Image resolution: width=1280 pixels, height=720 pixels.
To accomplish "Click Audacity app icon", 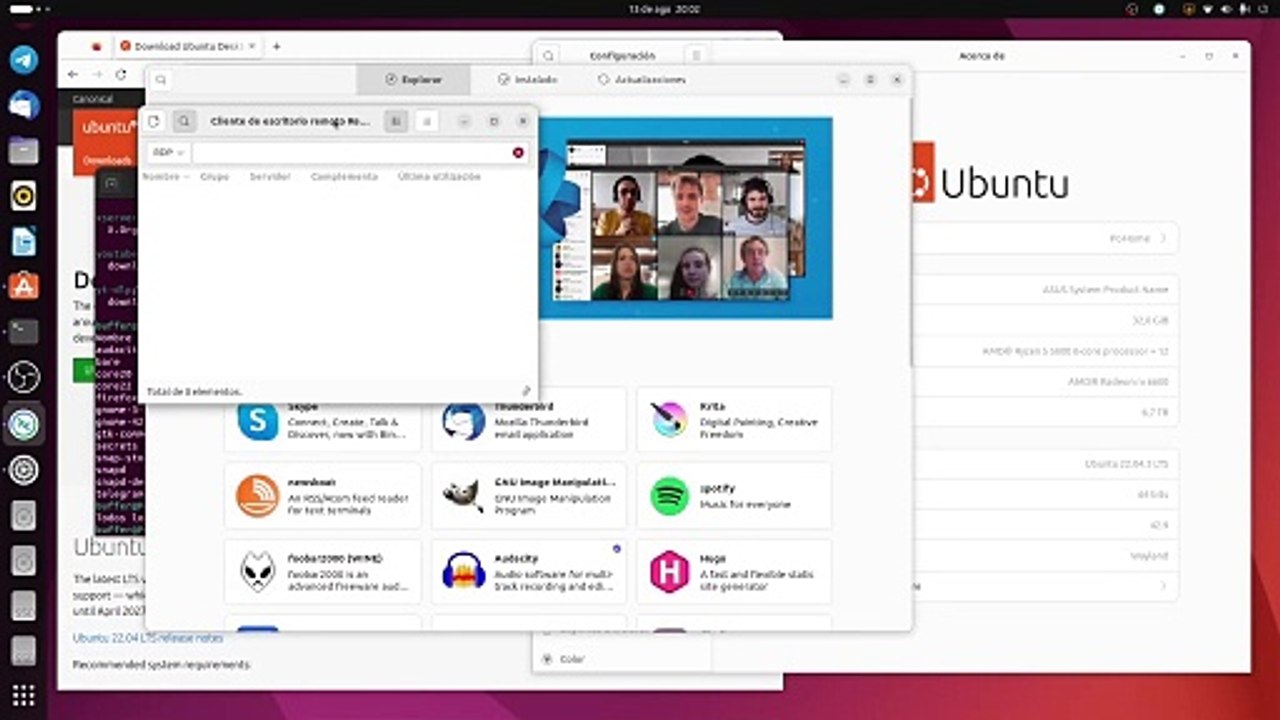I will (x=464, y=571).
